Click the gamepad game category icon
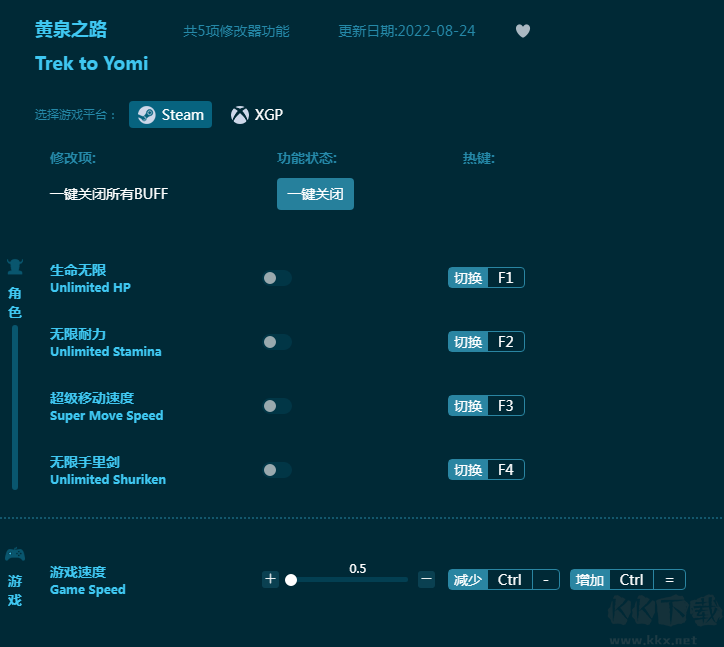 15,554
